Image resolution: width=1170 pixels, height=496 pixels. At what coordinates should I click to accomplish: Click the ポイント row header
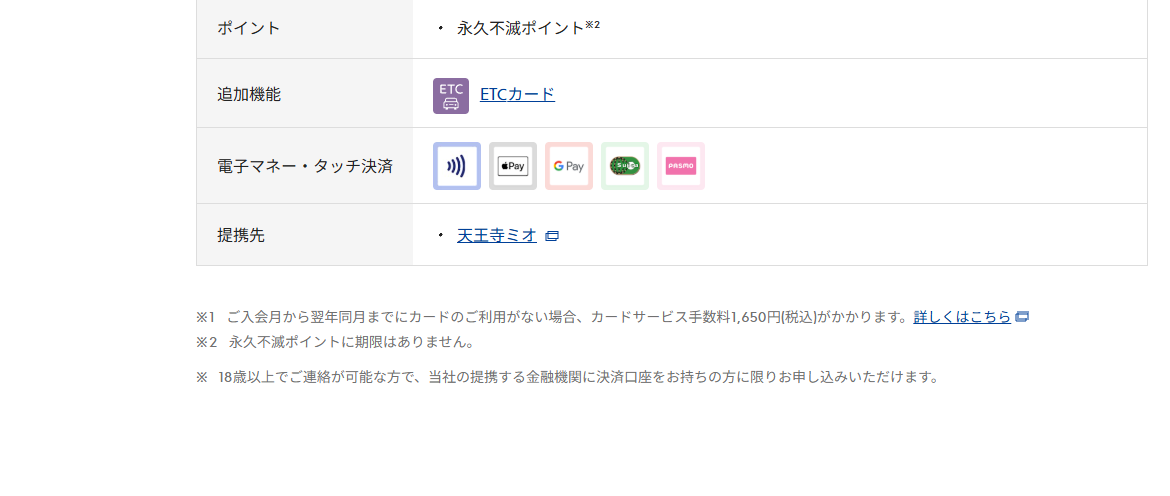pyautogui.click(x=304, y=28)
